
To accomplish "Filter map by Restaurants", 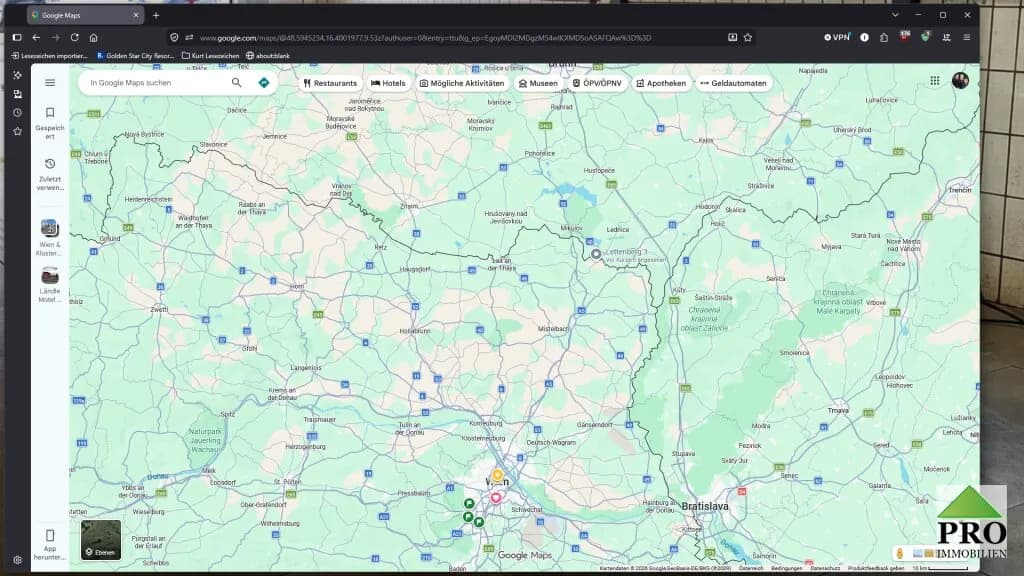I will (x=330, y=83).
